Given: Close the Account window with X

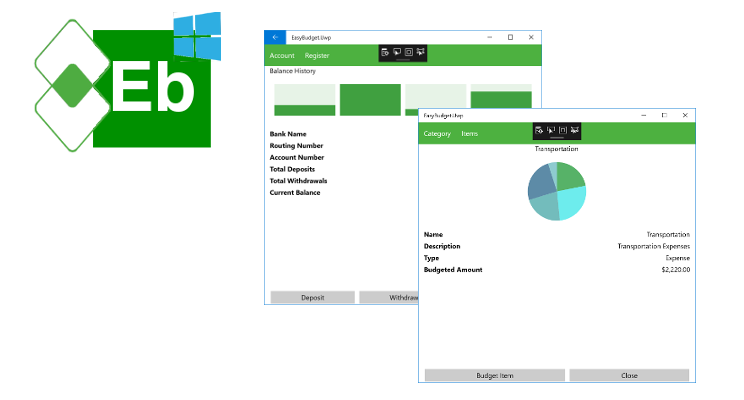Looking at the screenshot, I should point(531,37).
